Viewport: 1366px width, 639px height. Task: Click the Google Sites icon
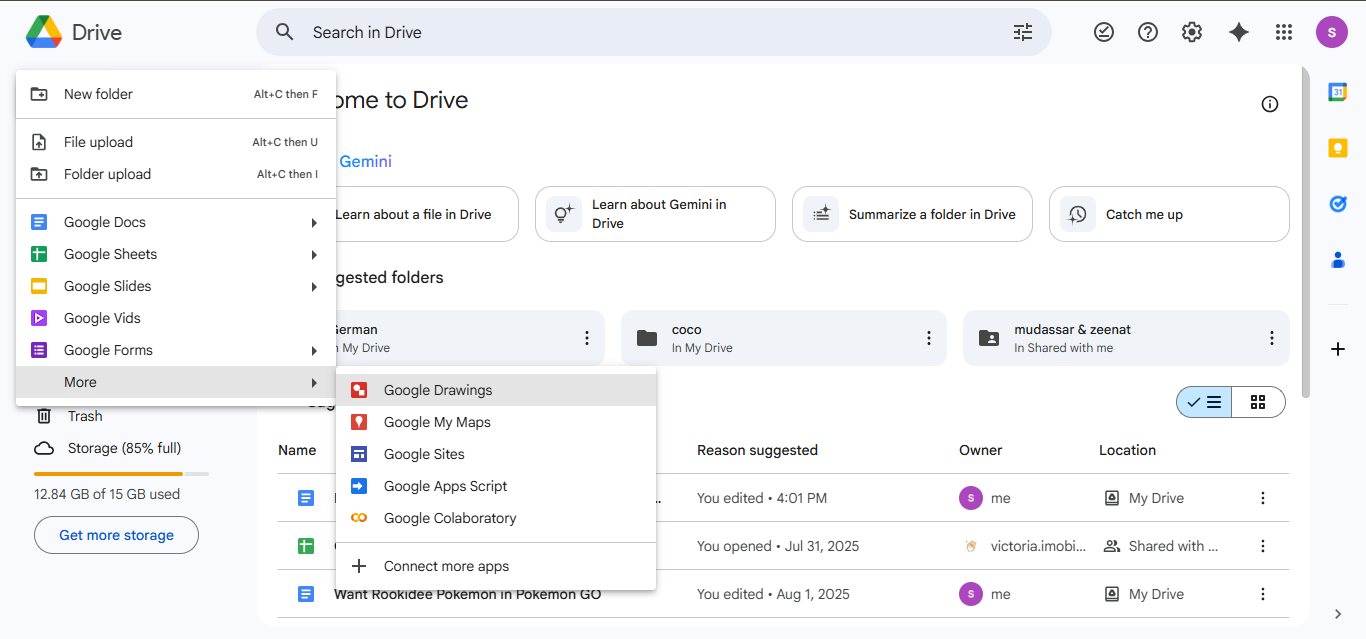(359, 454)
